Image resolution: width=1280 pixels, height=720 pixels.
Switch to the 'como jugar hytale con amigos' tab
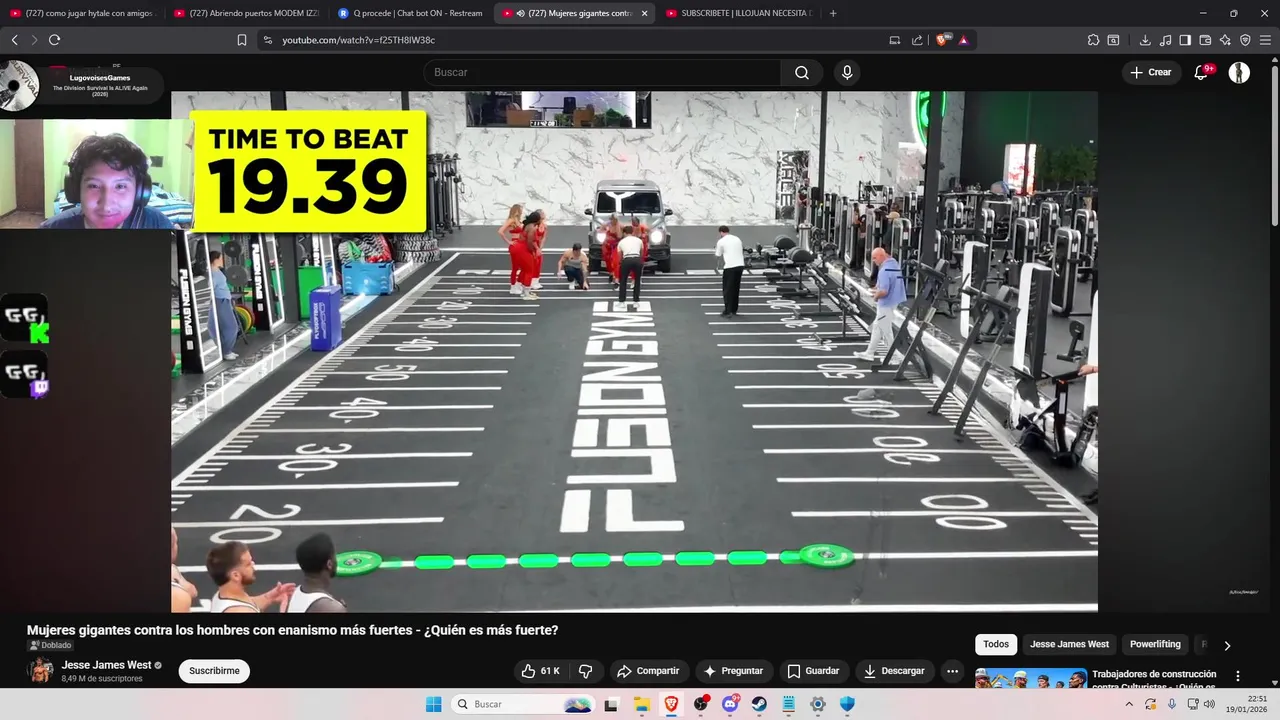[82, 13]
